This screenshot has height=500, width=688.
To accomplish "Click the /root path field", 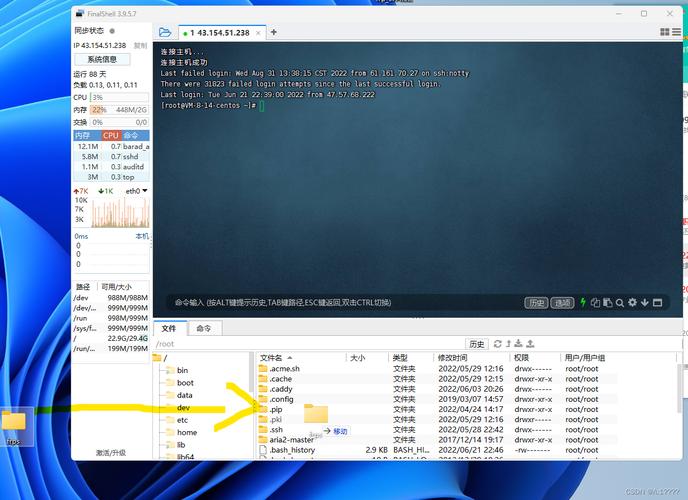I will [x=308, y=344].
